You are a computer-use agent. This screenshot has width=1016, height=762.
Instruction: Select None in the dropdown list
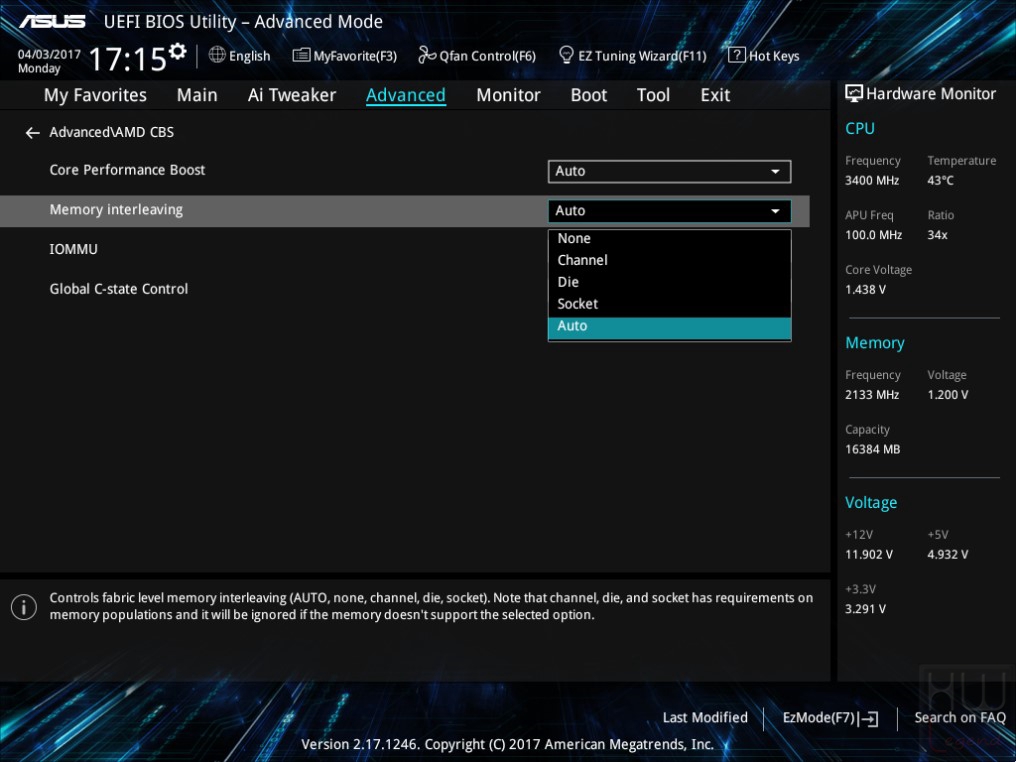[x=669, y=238]
